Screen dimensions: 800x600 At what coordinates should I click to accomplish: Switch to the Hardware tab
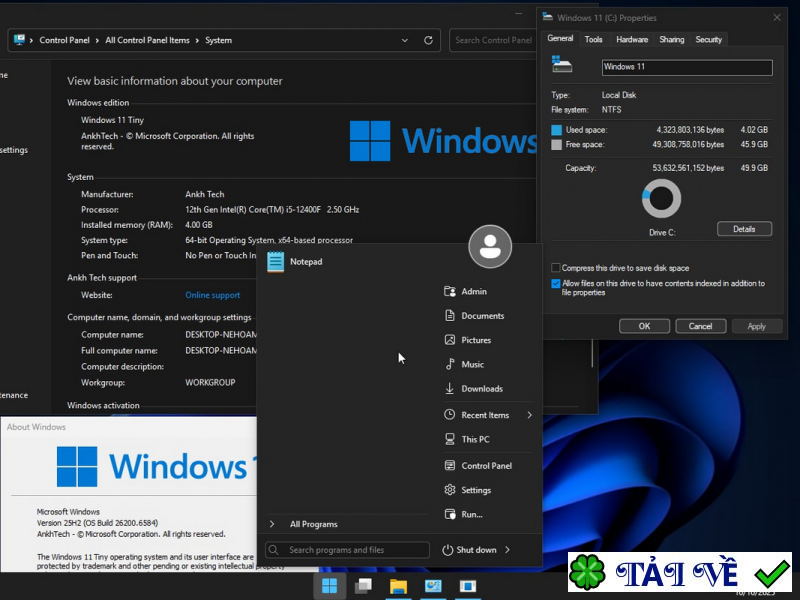(x=632, y=39)
